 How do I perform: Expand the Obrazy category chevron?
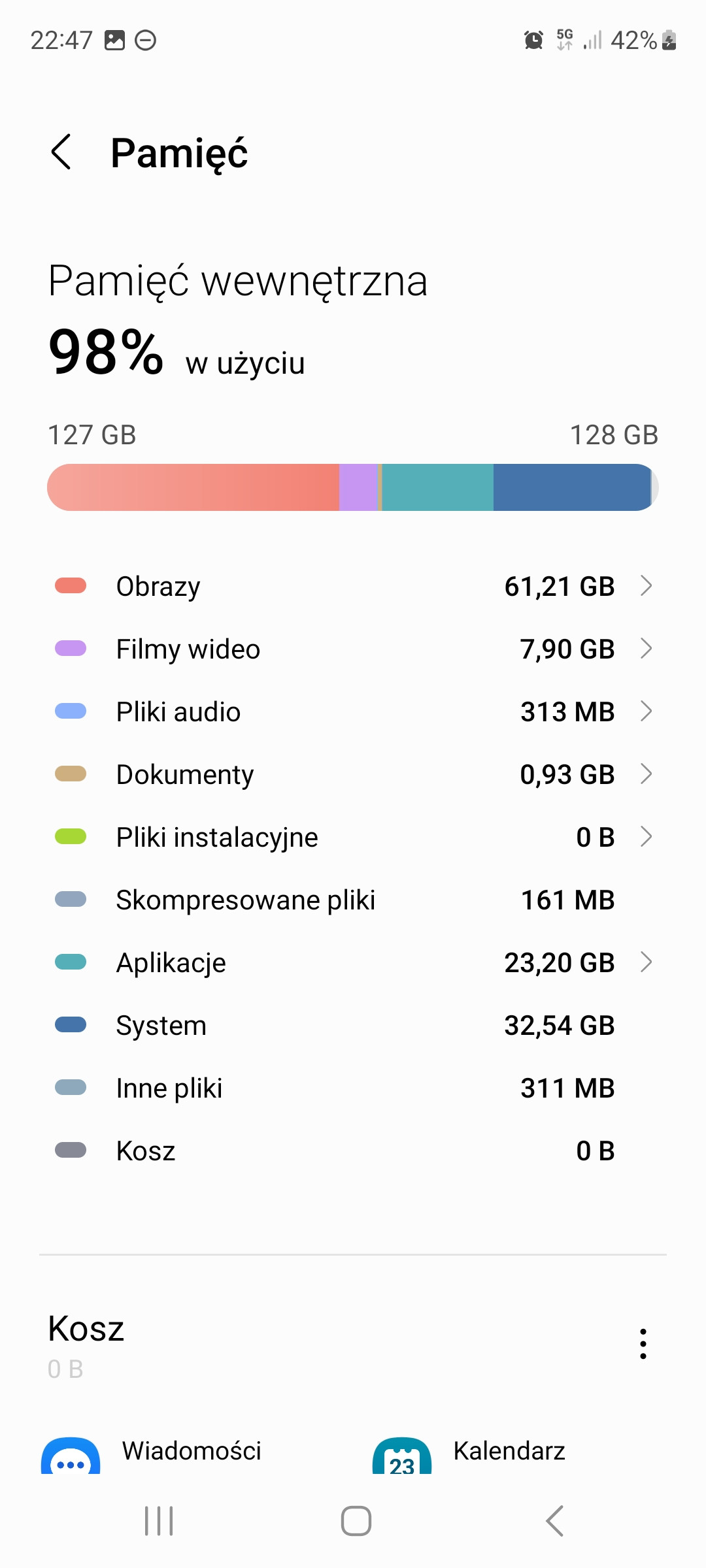click(x=646, y=586)
